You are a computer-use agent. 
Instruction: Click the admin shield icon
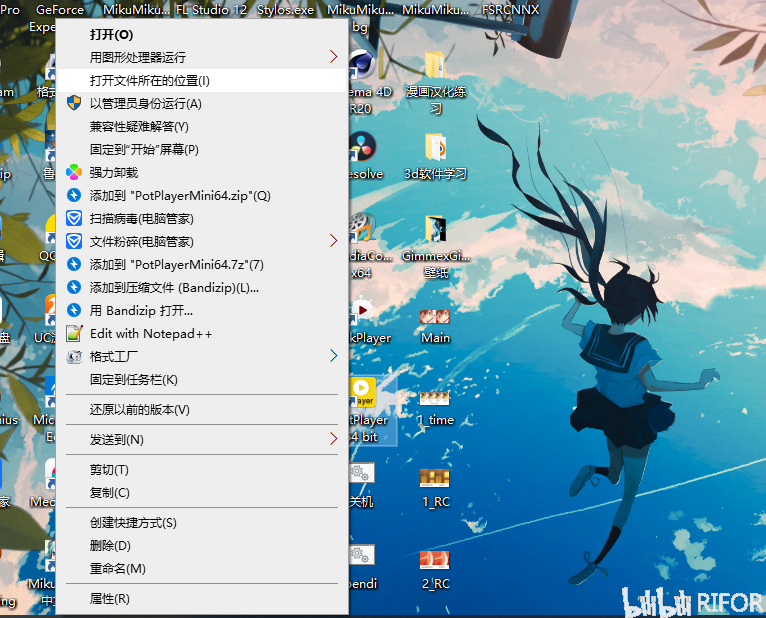74,103
